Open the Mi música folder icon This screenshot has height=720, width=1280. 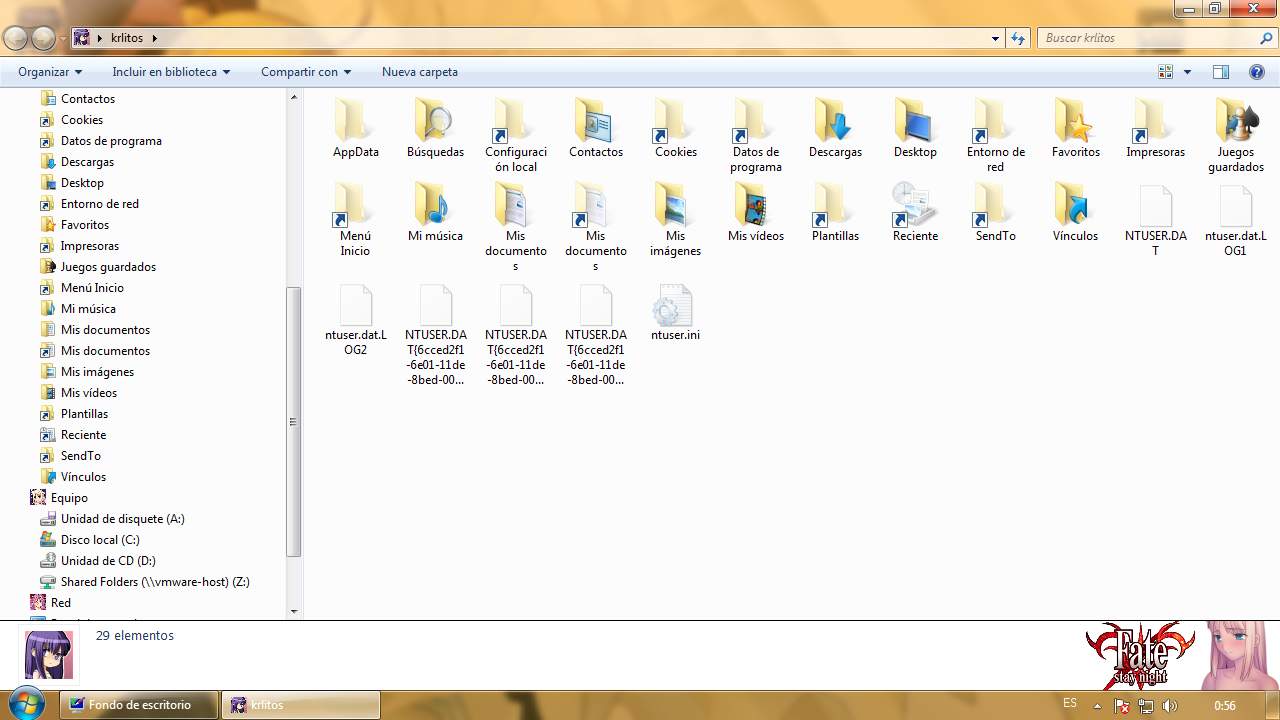click(x=435, y=206)
